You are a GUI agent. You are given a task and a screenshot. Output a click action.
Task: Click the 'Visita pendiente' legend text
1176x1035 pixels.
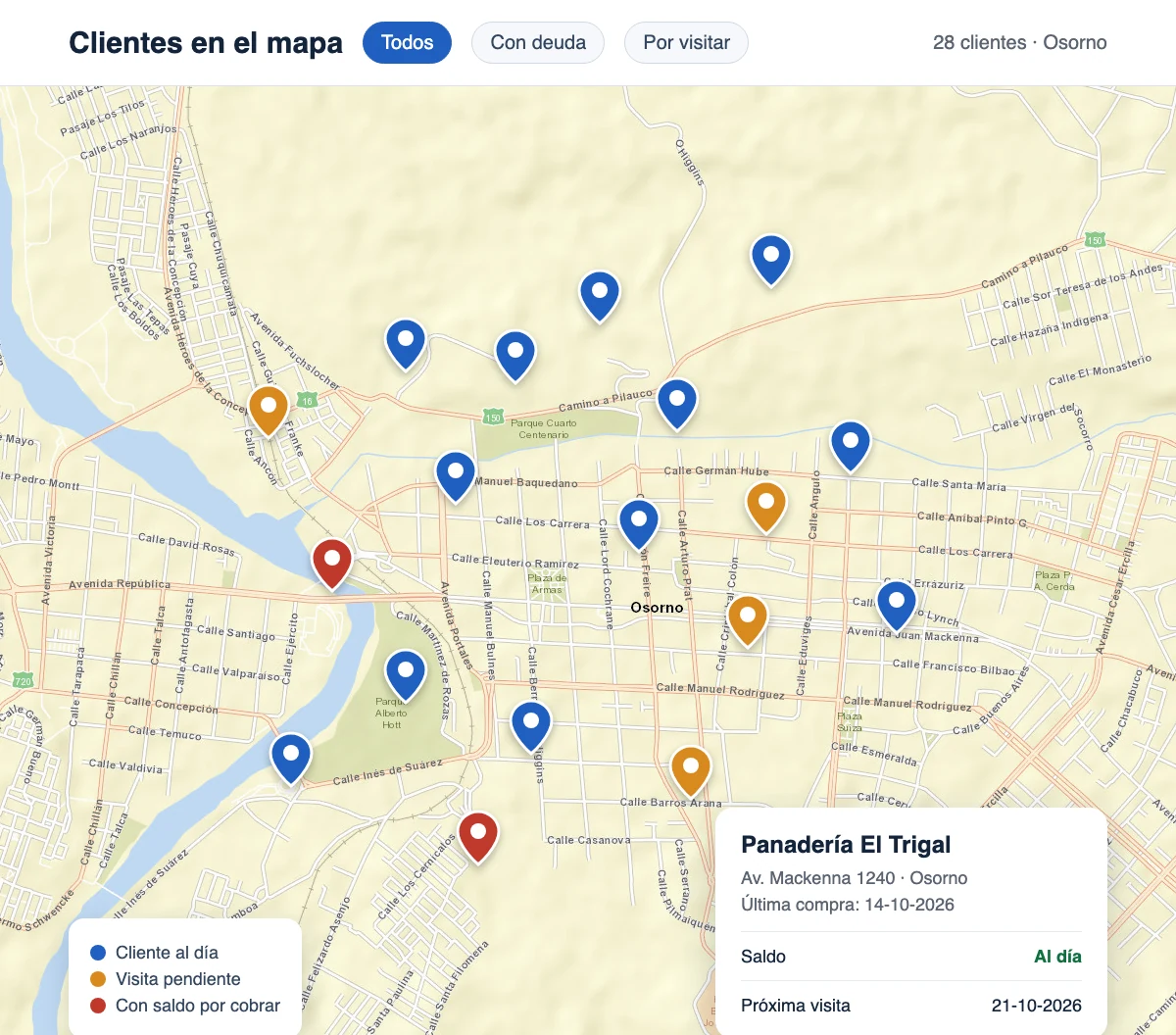[177, 979]
